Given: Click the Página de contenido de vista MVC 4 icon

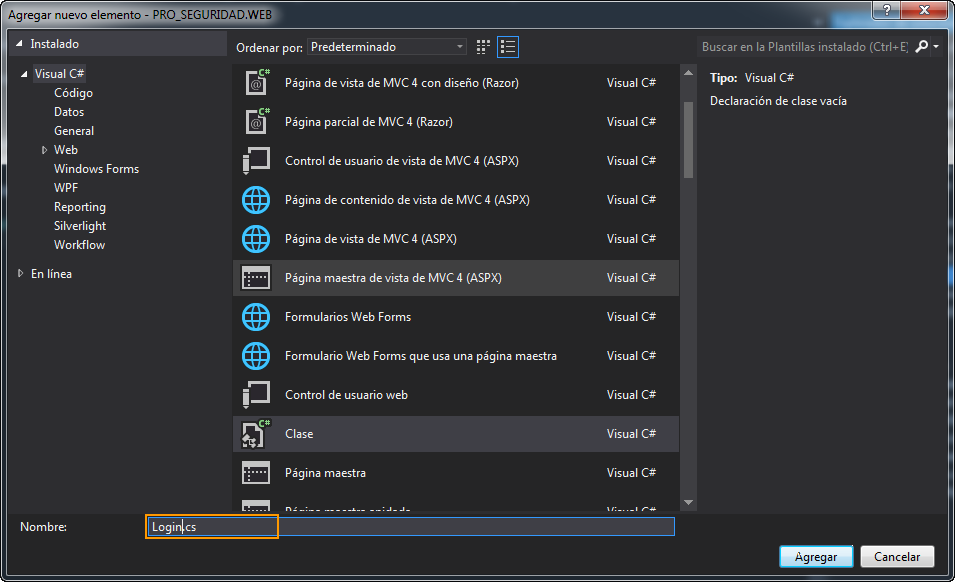Looking at the screenshot, I should [x=256, y=199].
